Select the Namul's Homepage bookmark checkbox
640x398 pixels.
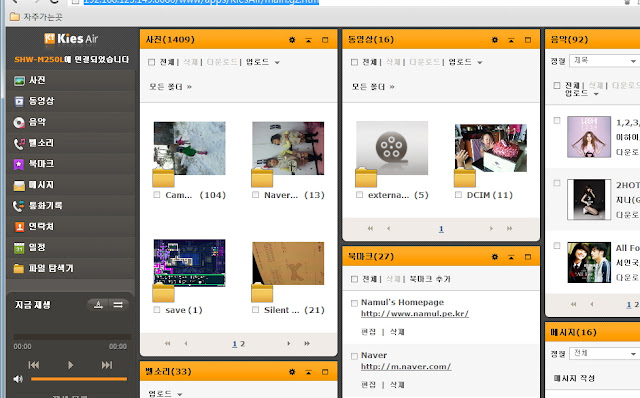(x=354, y=303)
